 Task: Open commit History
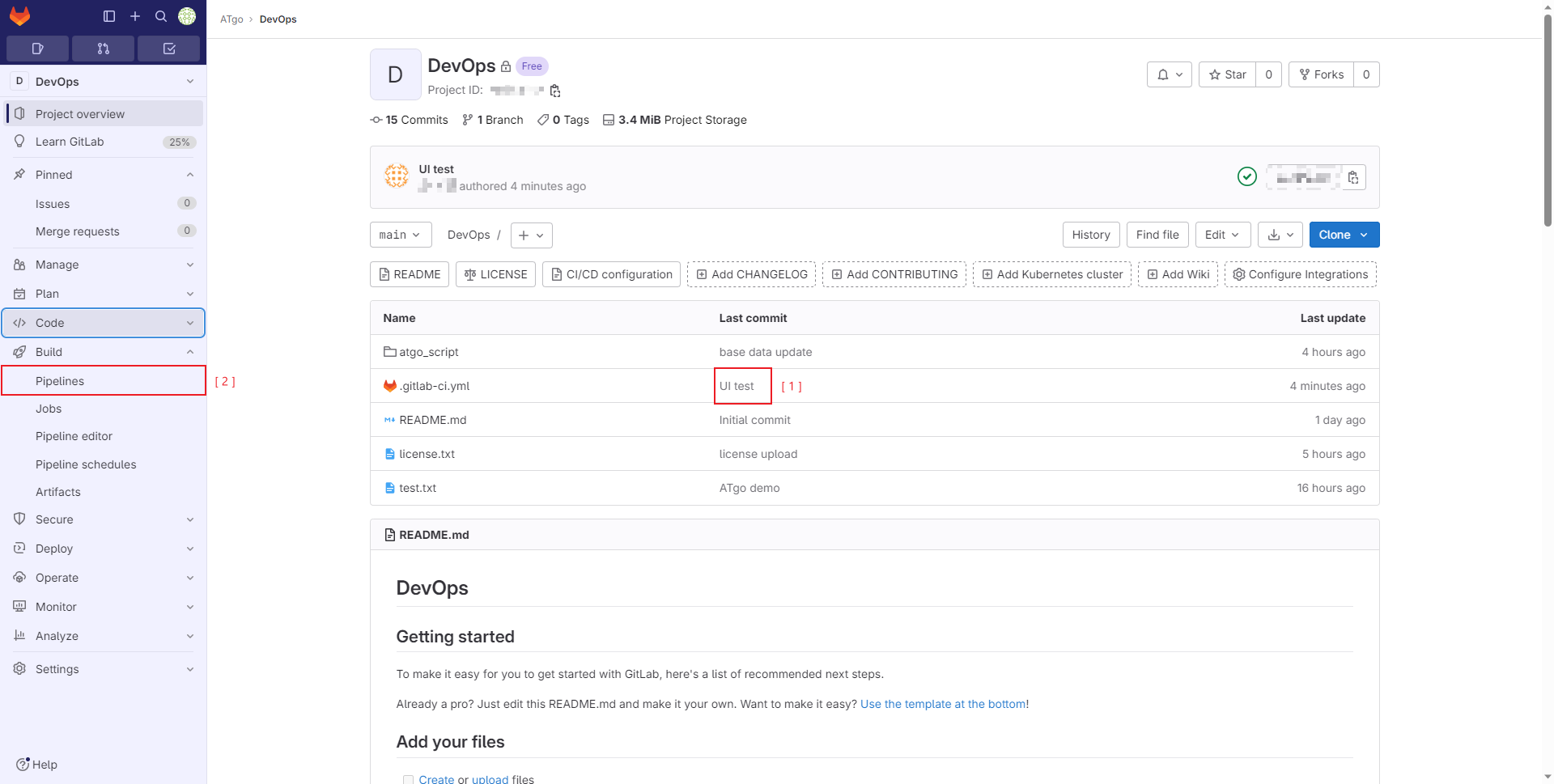[x=1091, y=235]
